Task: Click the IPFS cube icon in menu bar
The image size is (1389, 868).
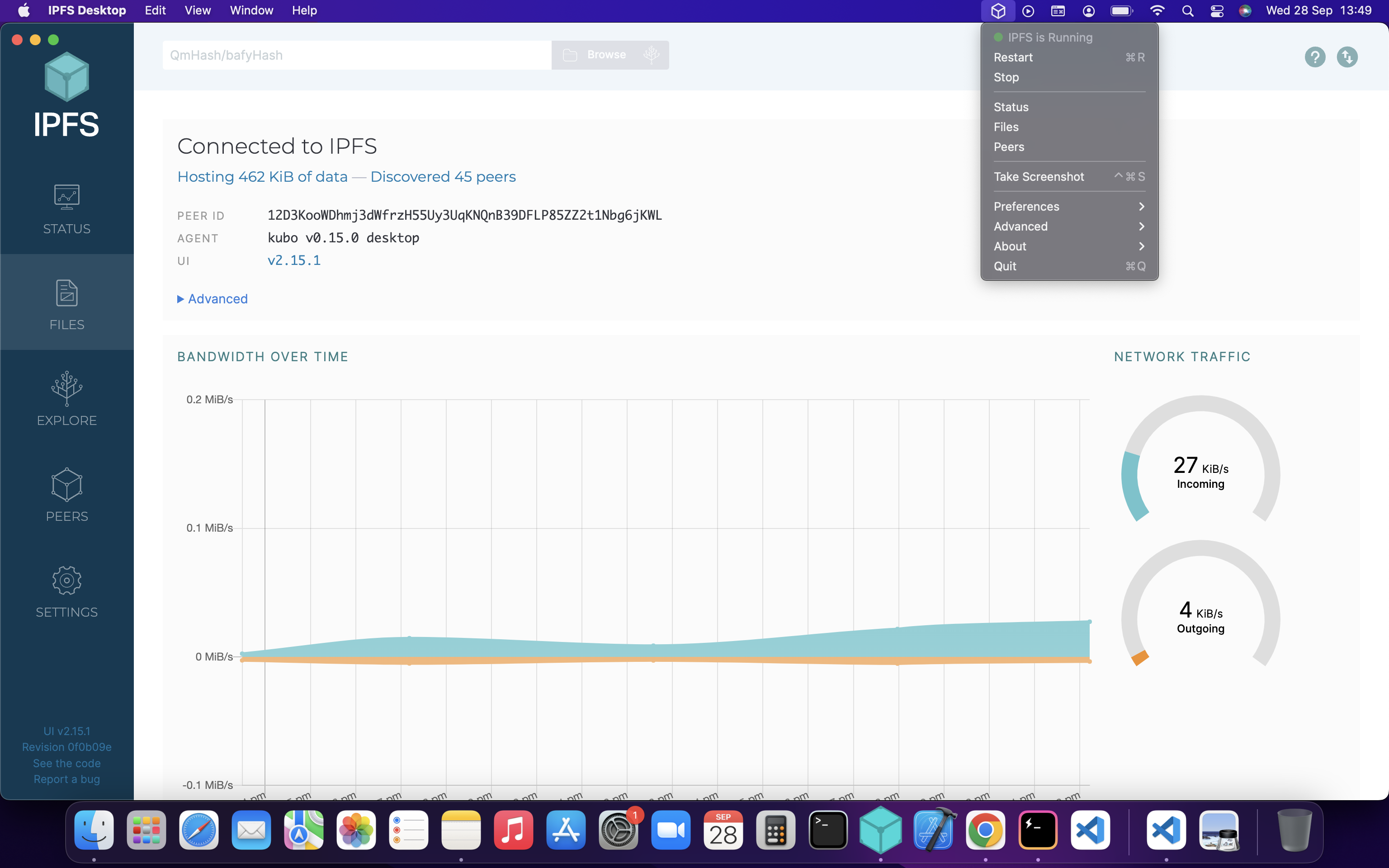Action: (998, 10)
